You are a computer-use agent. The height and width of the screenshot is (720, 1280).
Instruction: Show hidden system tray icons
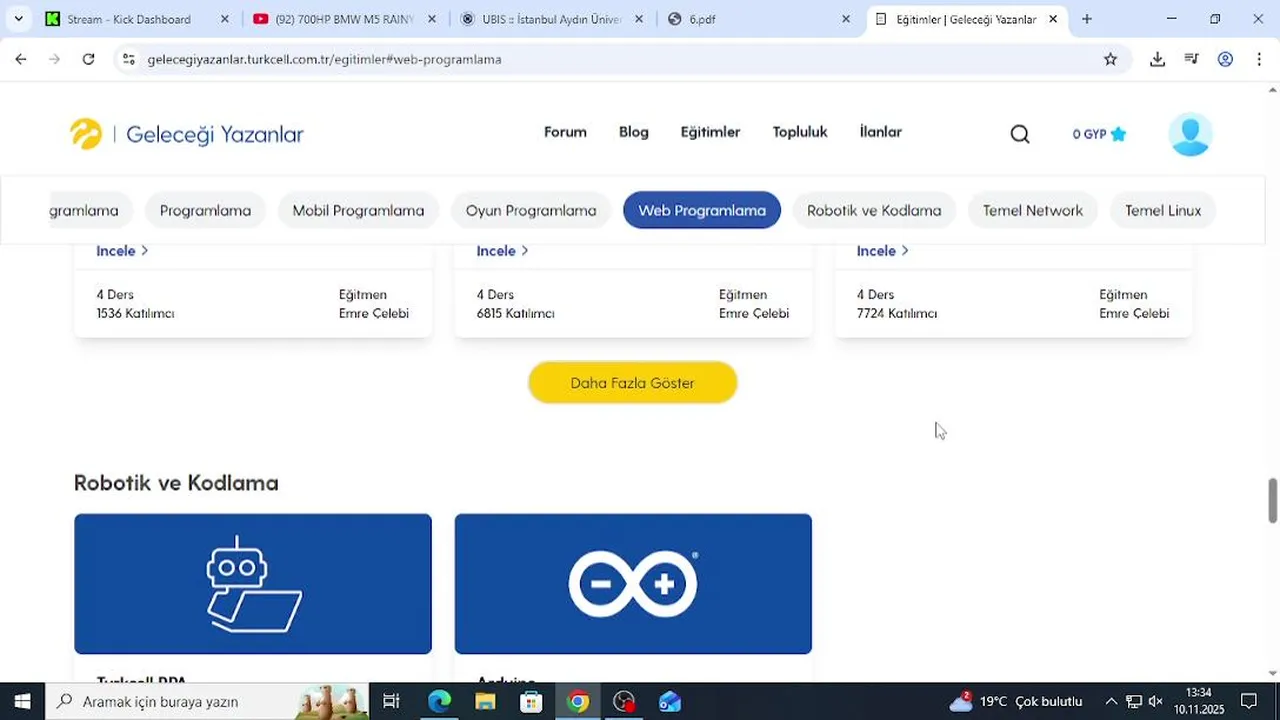pos(1110,702)
